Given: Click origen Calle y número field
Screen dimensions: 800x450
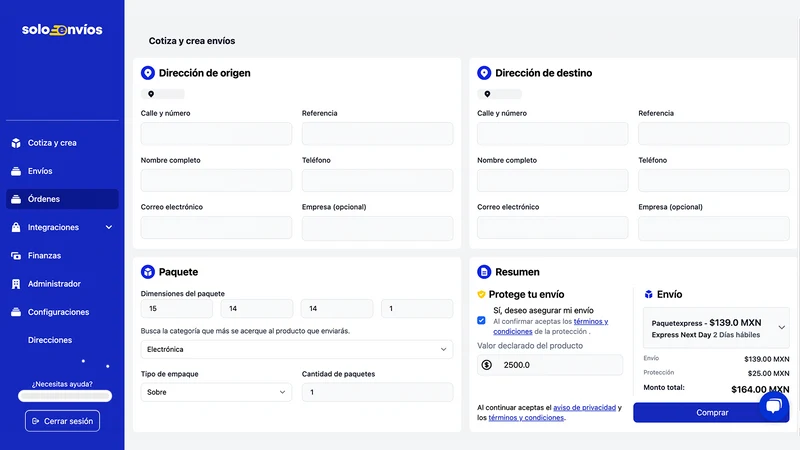Looking at the screenshot, I should click(x=216, y=134).
